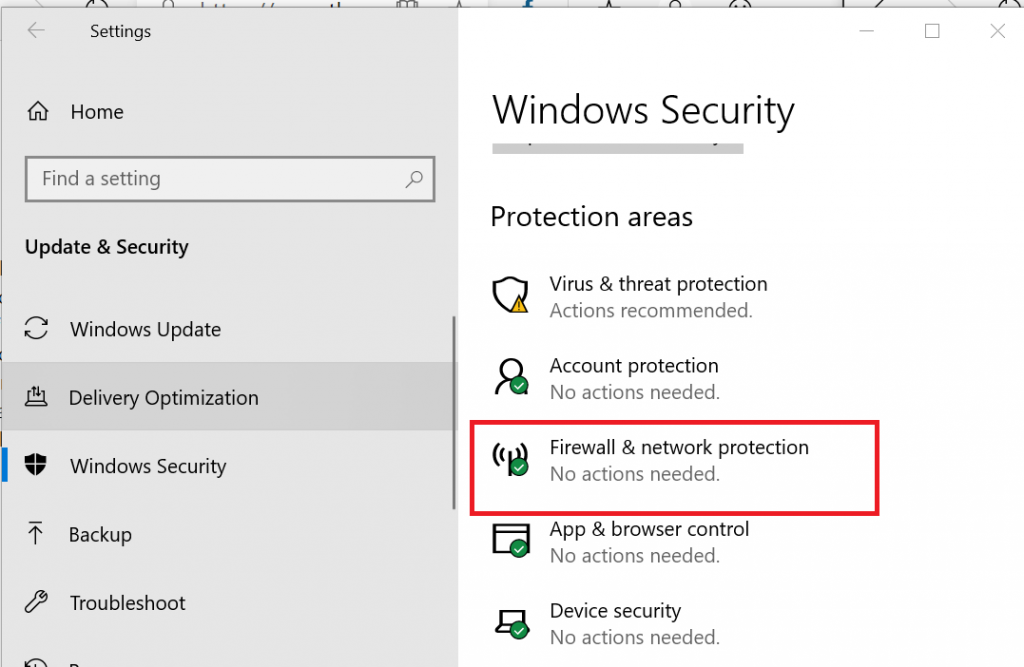Click the Troubleshoot wrench icon
The width and height of the screenshot is (1024, 667).
[x=36, y=602]
